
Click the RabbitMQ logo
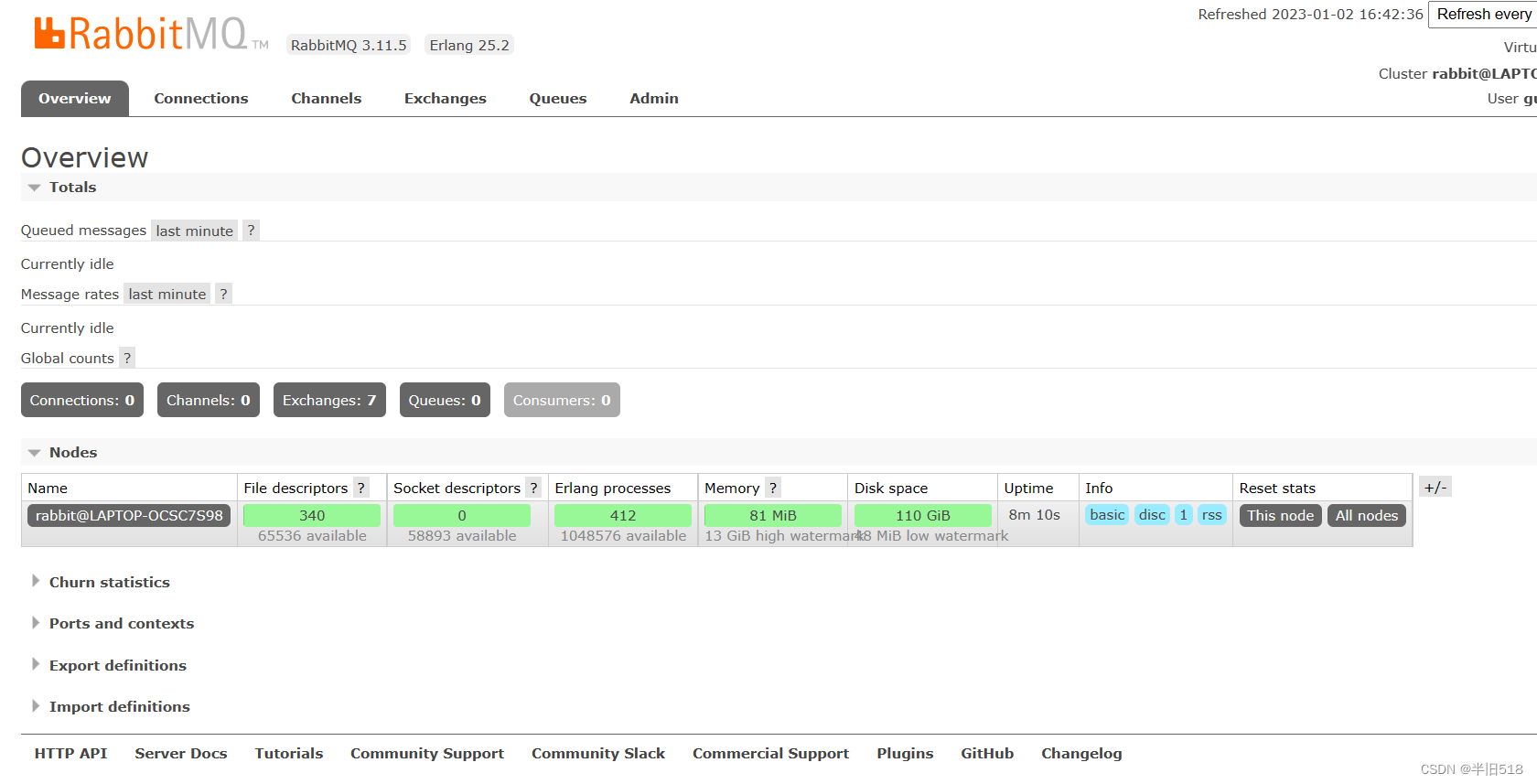151,35
